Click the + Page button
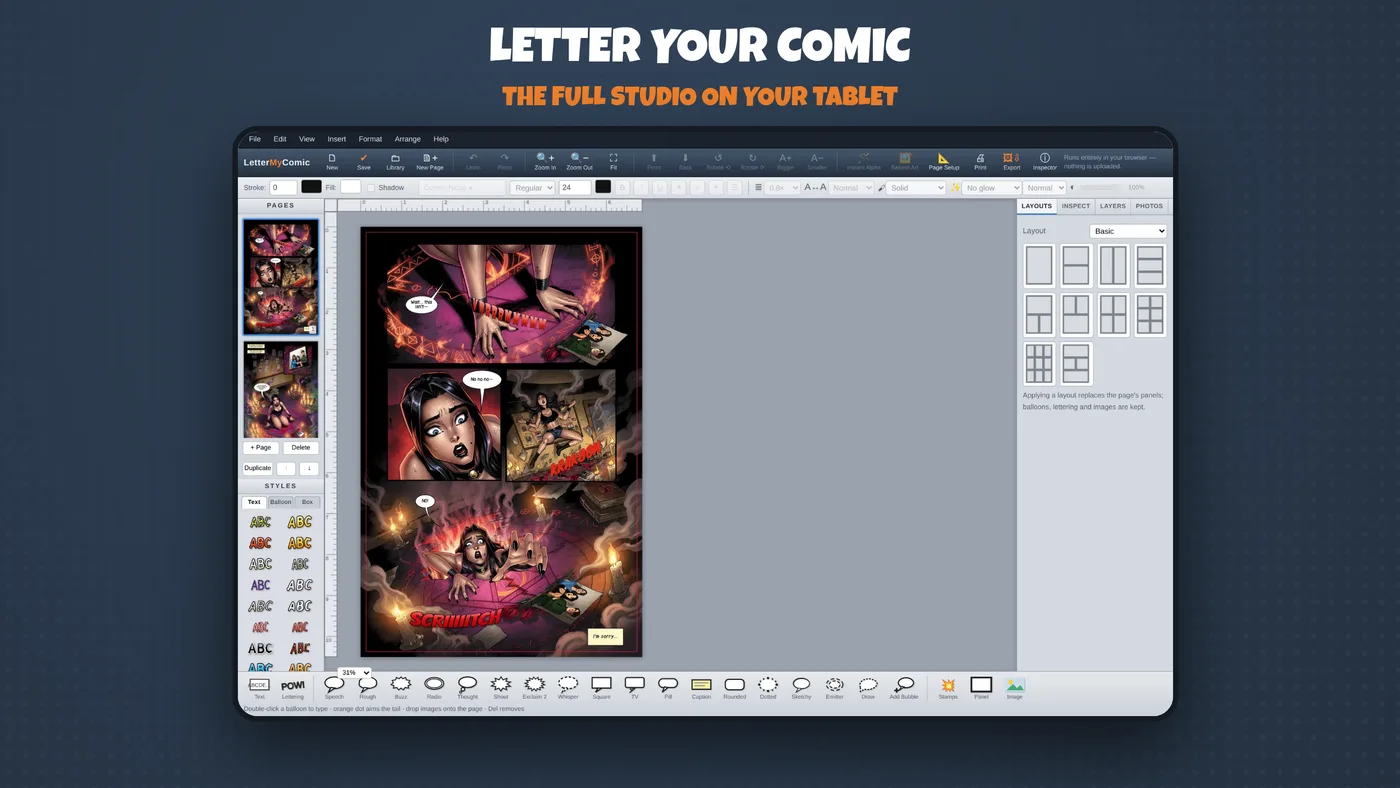The image size is (1400, 788). click(x=260, y=448)
